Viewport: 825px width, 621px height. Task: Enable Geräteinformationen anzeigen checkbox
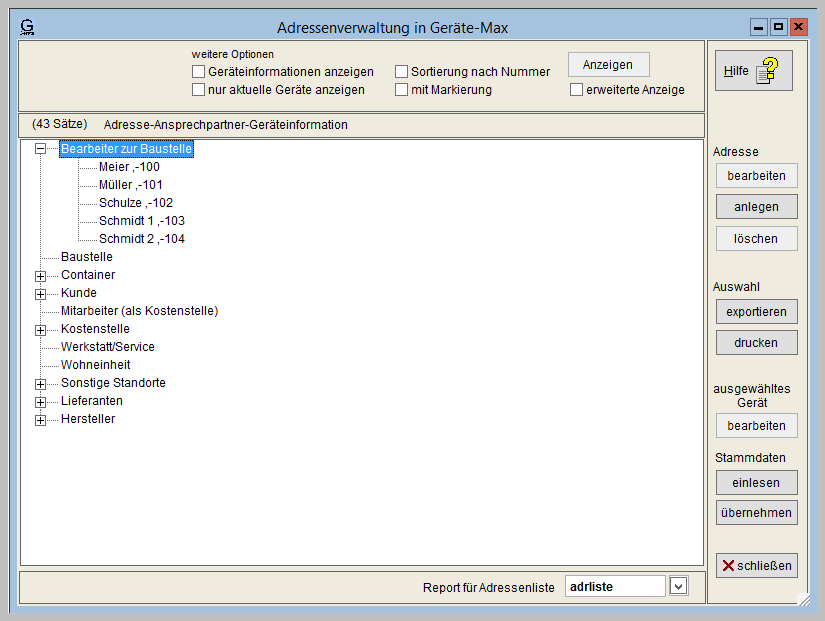click(198, 72)
